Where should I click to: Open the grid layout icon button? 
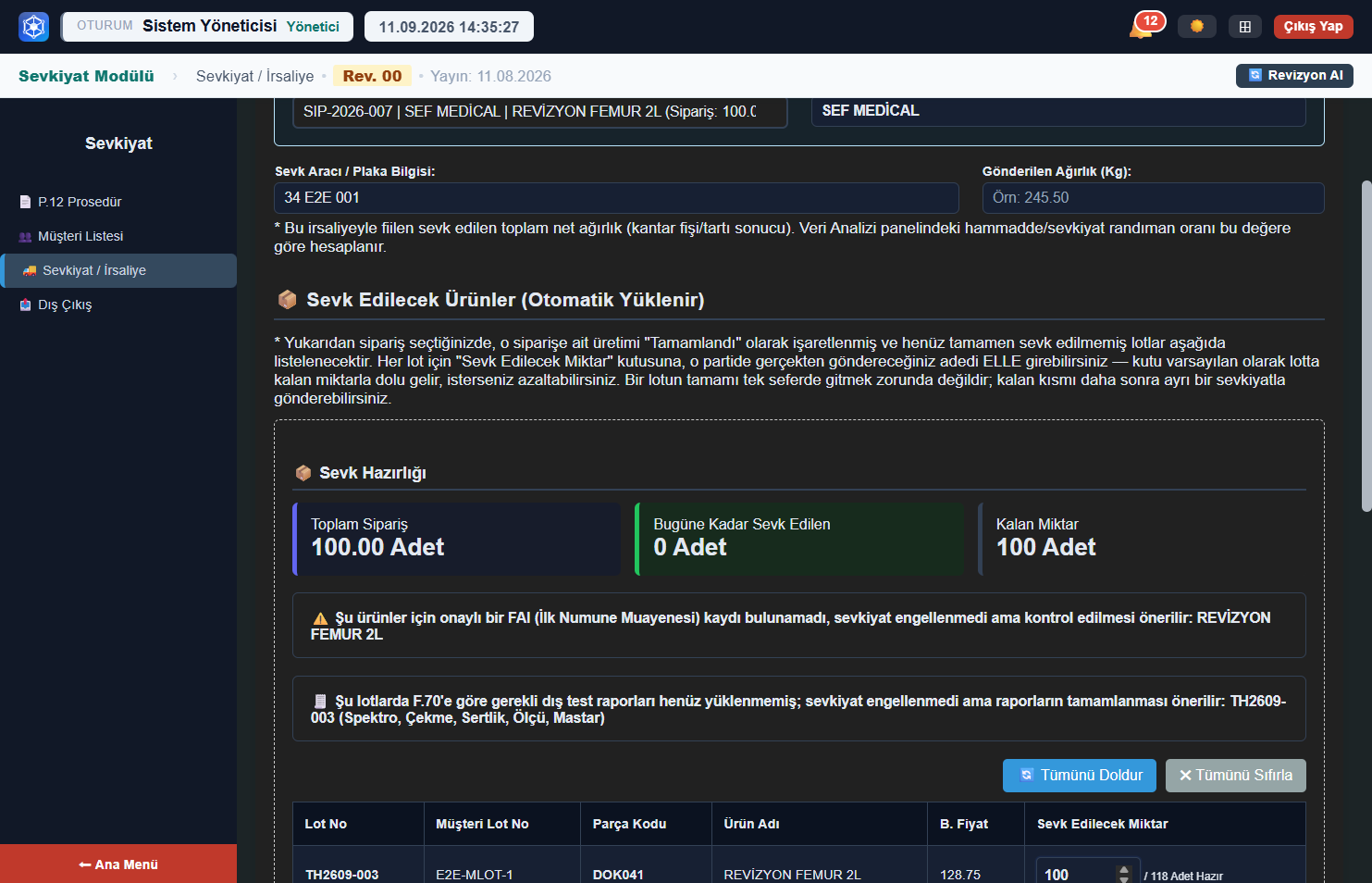[1245, 27]
